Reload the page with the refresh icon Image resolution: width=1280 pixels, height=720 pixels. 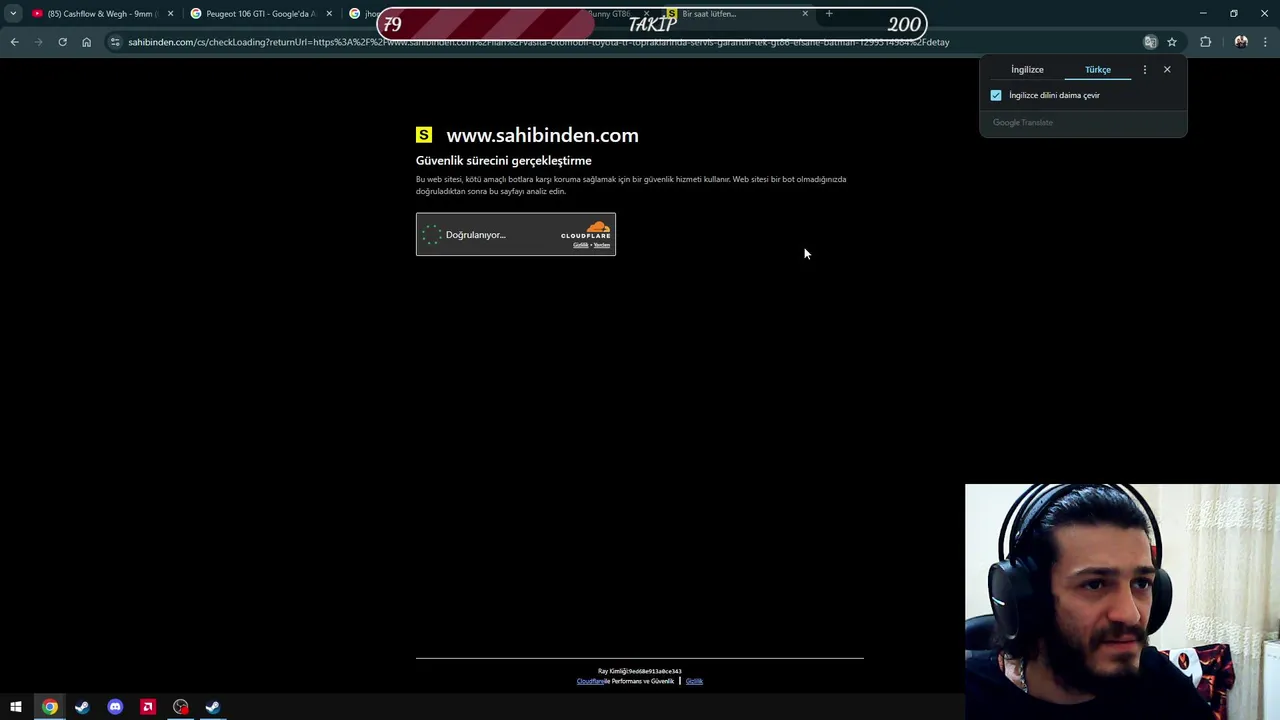pos(62,42)
